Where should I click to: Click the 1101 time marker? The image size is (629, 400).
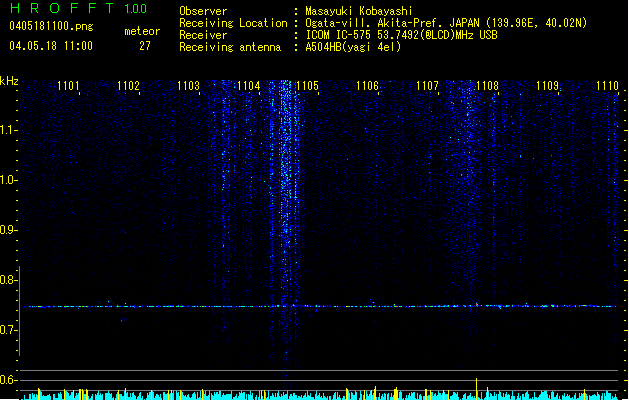pos(69,86)
